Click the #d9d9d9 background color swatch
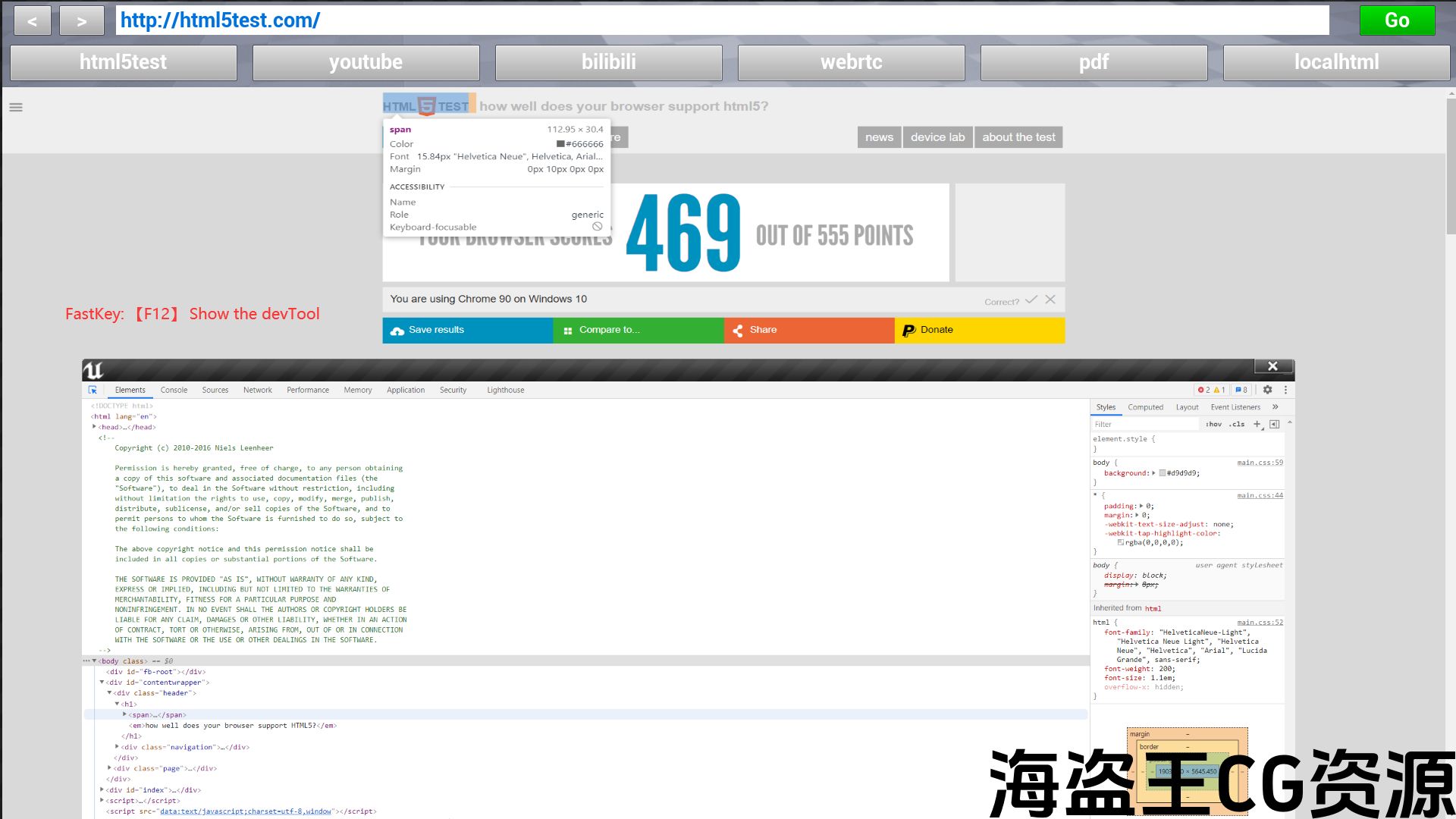The width and height of the screenshot is (1456, 819). [x=1163, y=473]
